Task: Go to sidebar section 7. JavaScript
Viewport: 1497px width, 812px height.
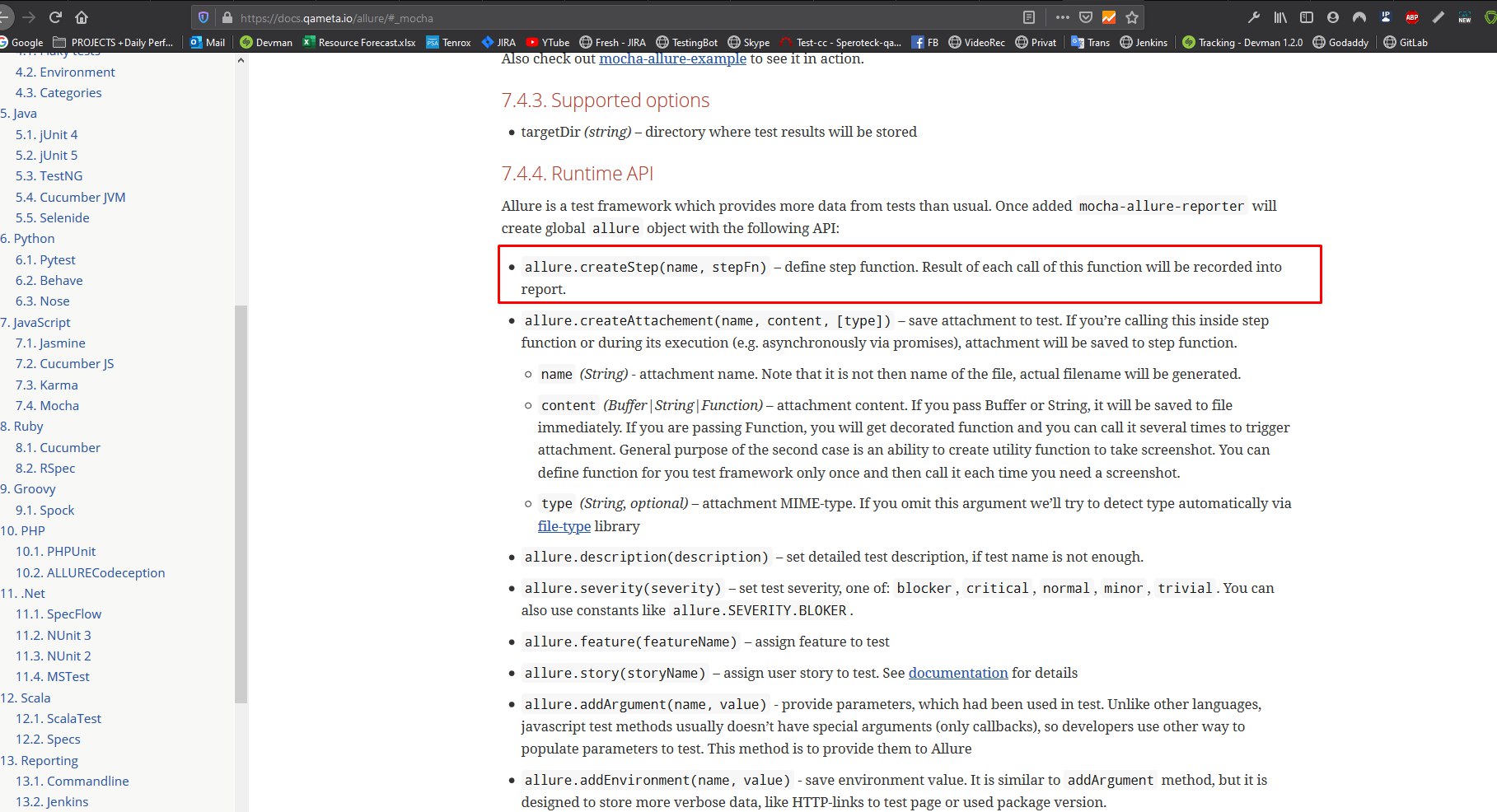Action: (x=35, y=322)
